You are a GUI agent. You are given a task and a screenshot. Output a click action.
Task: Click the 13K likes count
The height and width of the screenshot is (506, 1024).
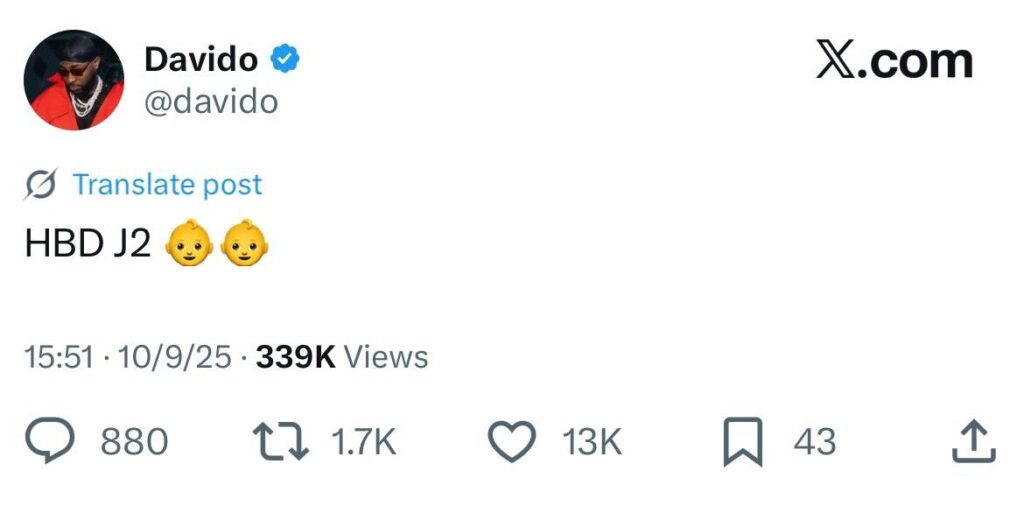tap(592, 441)
